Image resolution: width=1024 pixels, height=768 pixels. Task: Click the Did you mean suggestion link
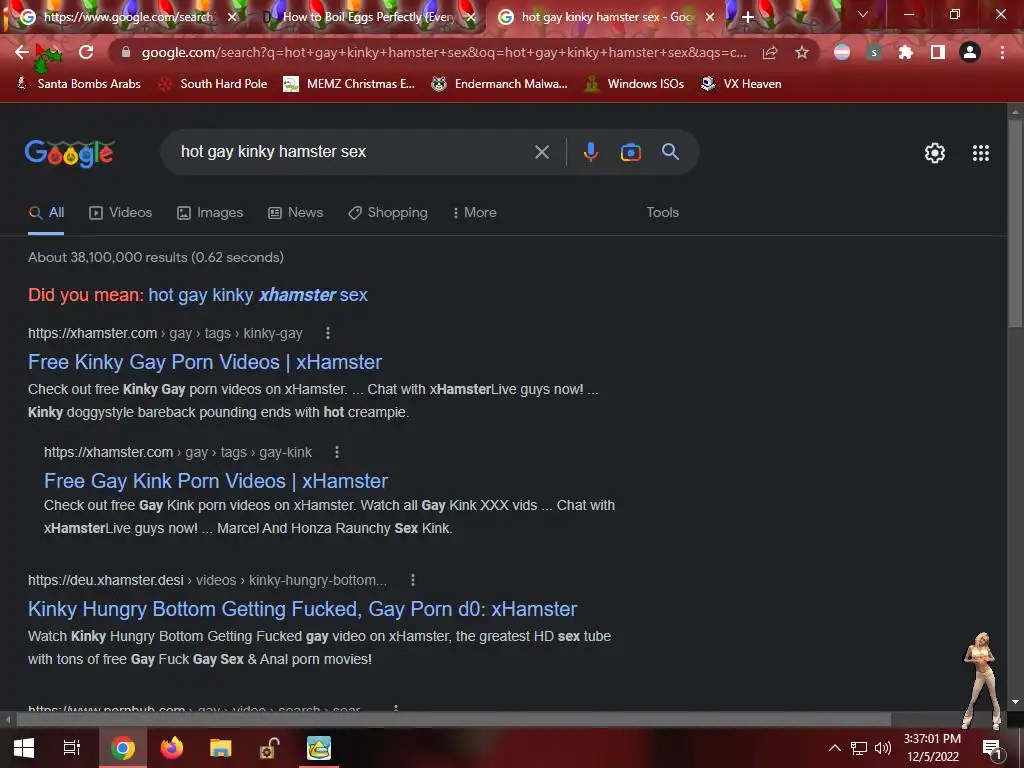pos(258,295)
